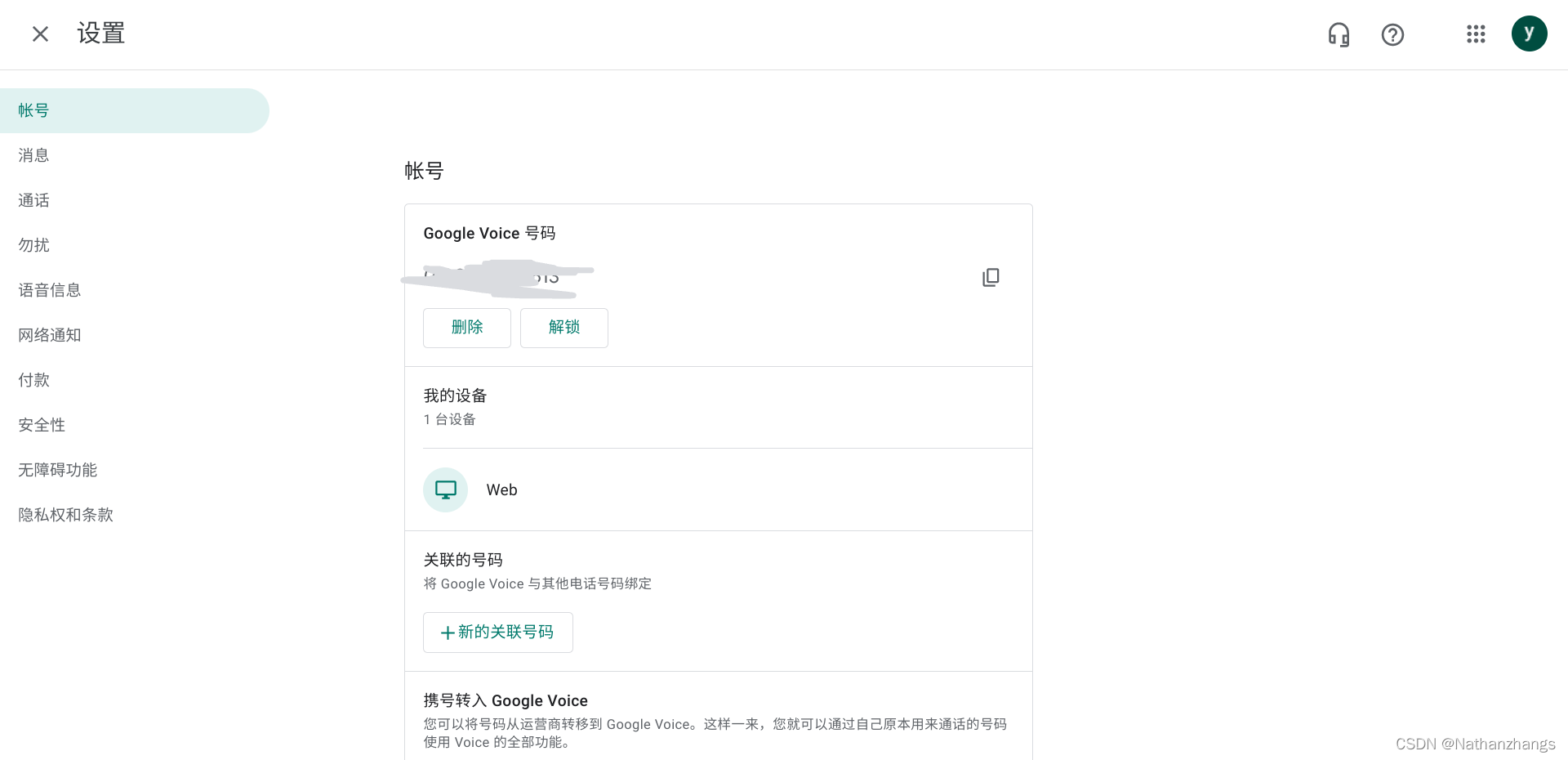The image size is (1568, 760).
Task: Click the 设置 page title
Action: coord(101,34)
